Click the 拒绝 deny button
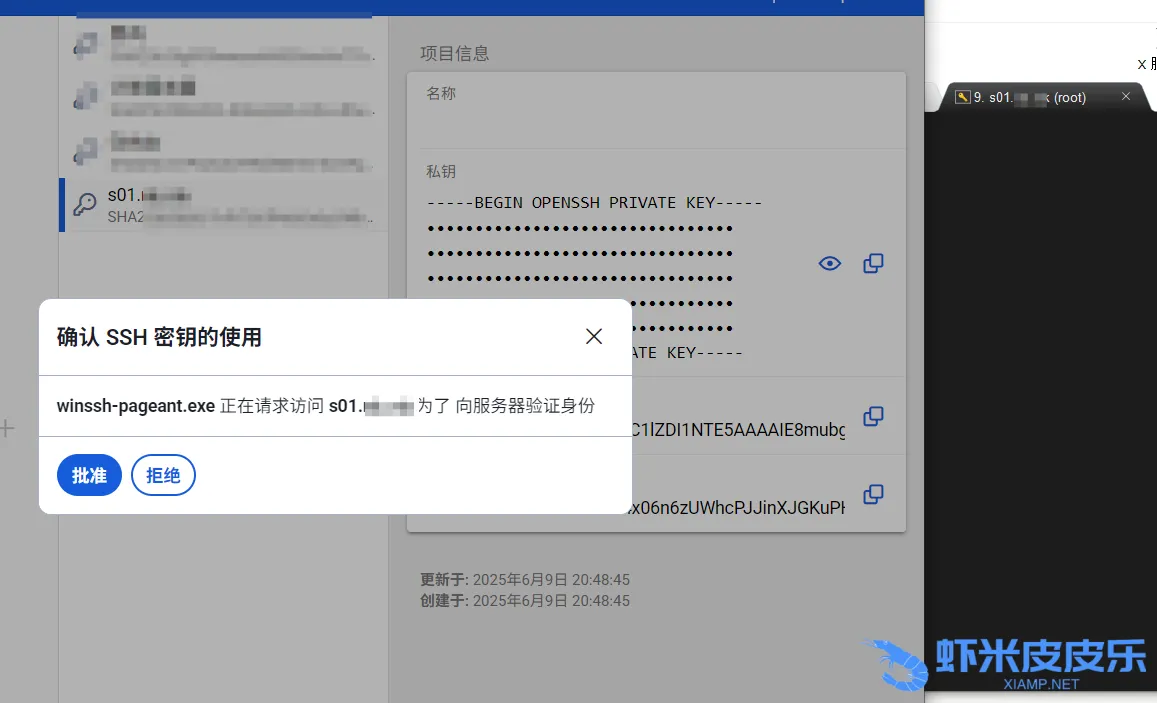The width and height of the screenshot is (1157, 703). pyautogui.click(x=163, y=475)
